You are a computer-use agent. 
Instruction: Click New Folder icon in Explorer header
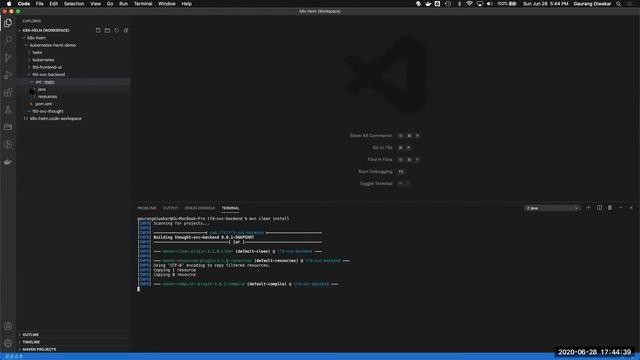coord(107,30)
